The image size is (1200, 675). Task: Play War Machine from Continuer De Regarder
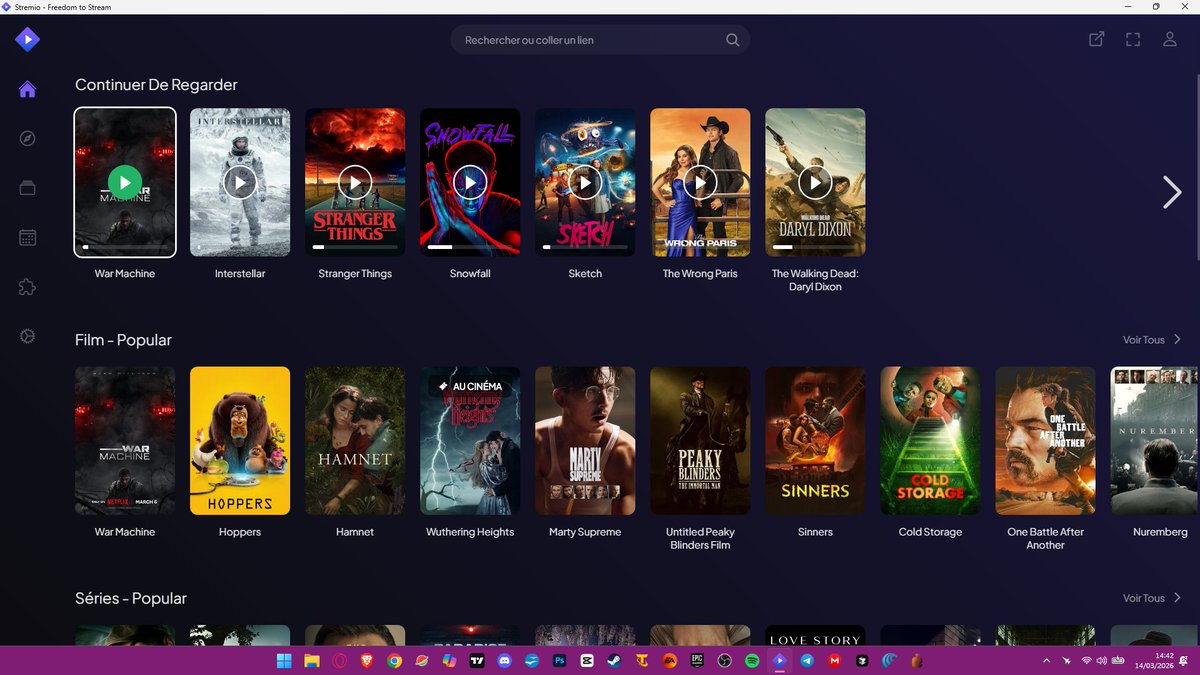coord(125,182)
